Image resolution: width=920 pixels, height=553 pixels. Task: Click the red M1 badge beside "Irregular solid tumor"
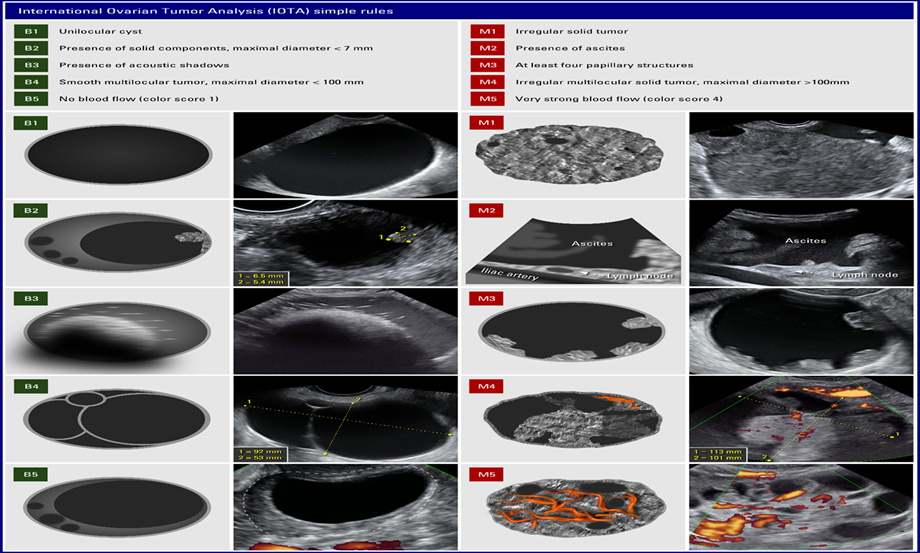(x=485, y=31)
